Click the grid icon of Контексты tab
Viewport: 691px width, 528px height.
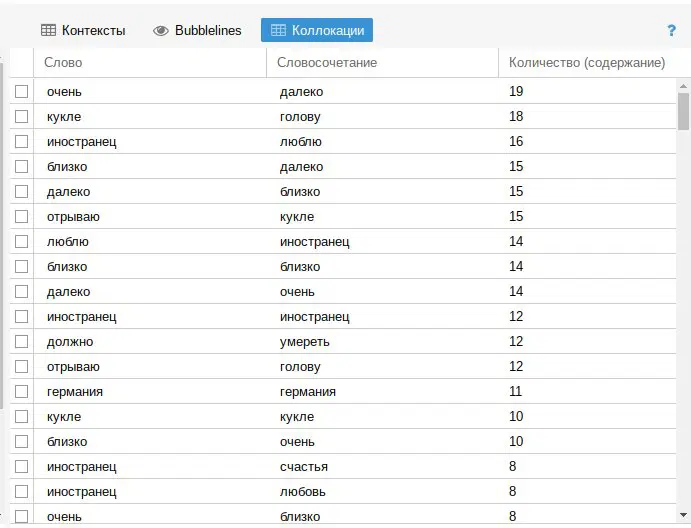(48, 30)
